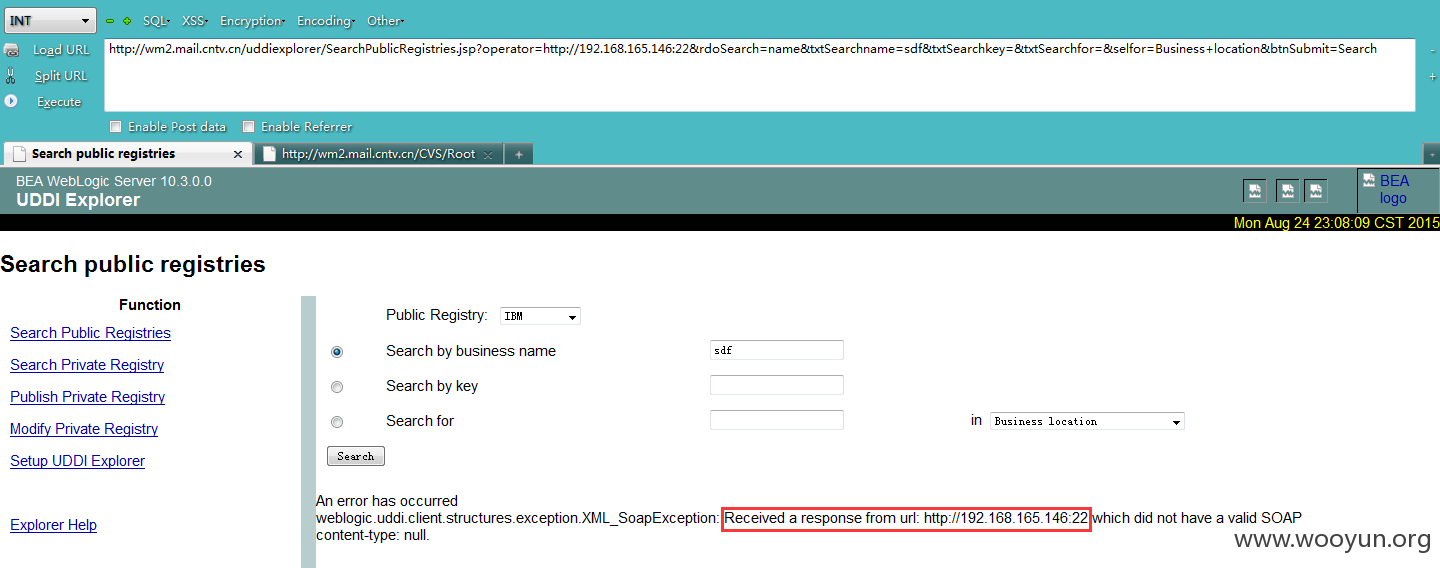Select the Search by business name radio
Image resolution: width=1440 pixels, height=568 pixels.
(337, 352)
